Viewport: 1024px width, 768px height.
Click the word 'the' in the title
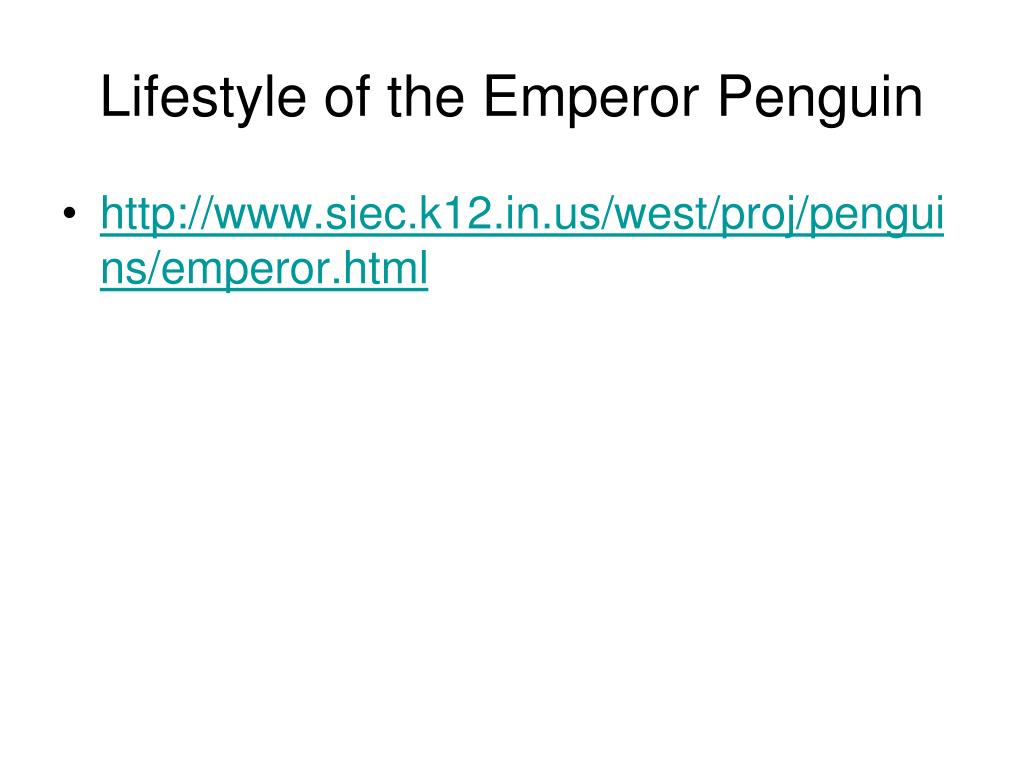(426, 97)
